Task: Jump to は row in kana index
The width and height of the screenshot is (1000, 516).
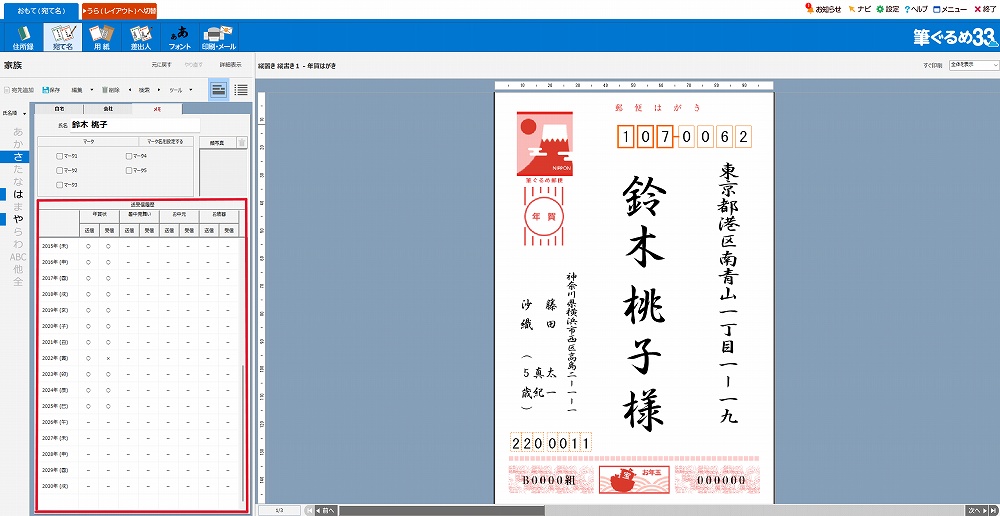Action: pyautogui.click(x=18, y=194)
